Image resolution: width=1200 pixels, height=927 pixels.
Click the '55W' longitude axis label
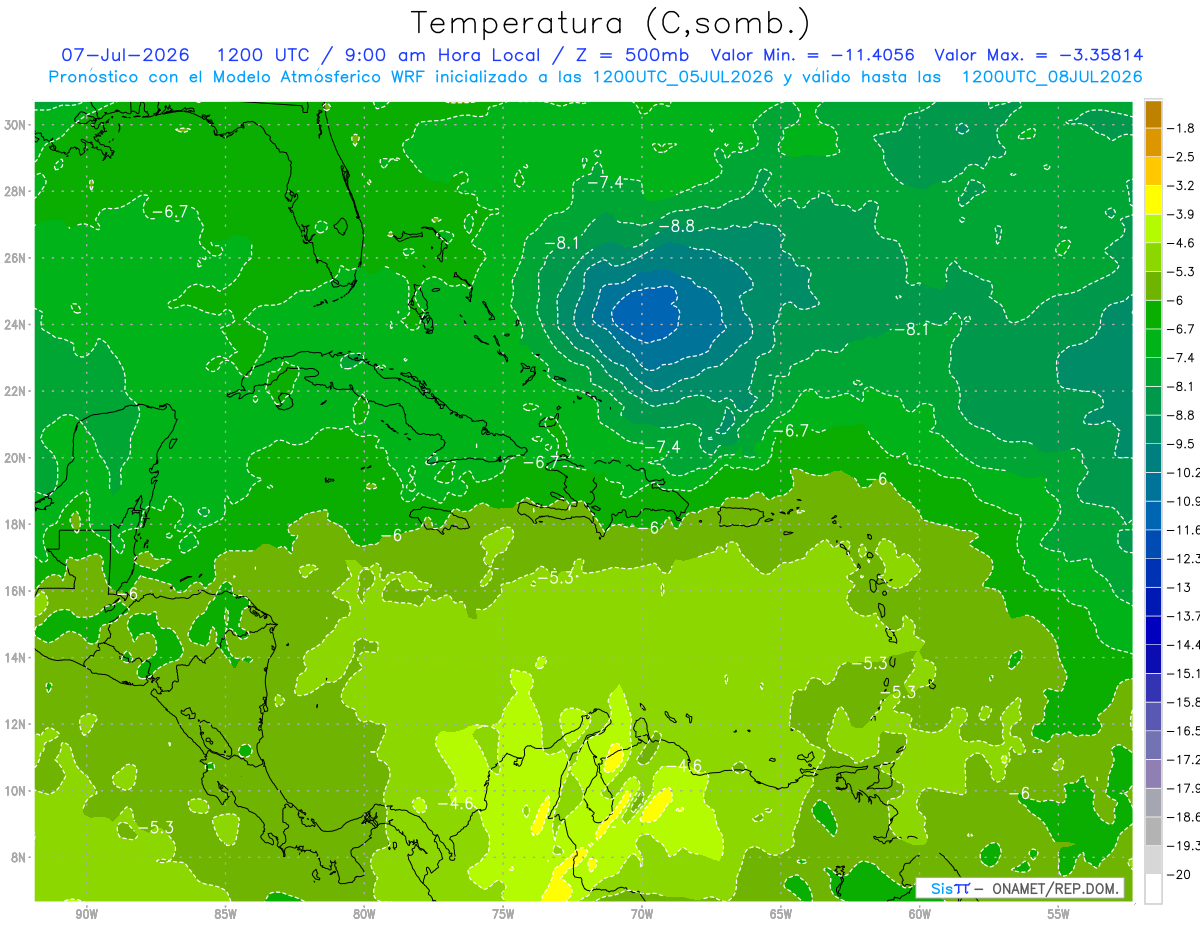[x=1059, y=914]
